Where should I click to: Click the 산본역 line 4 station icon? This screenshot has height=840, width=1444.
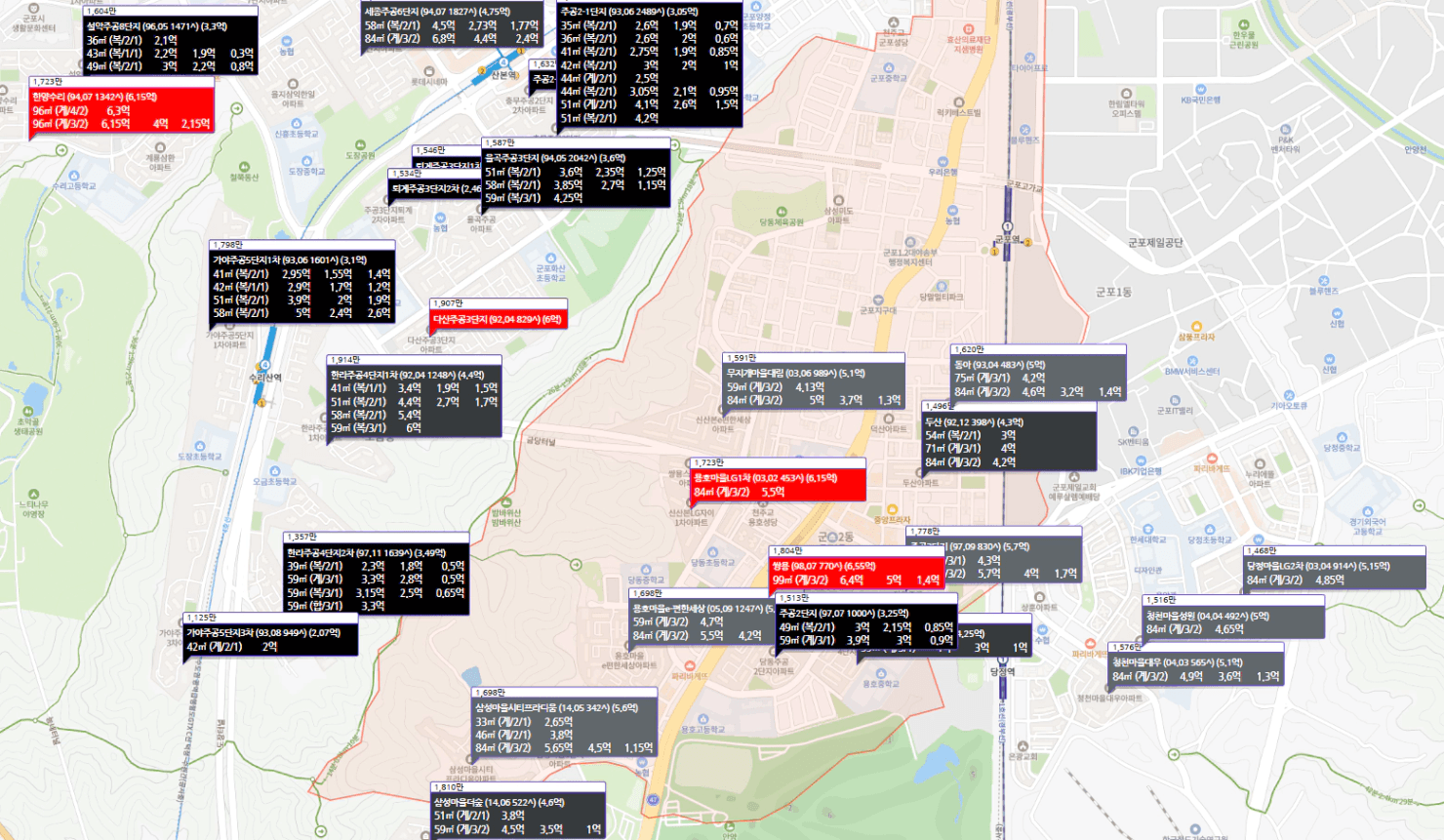click(x=503, y=63)
